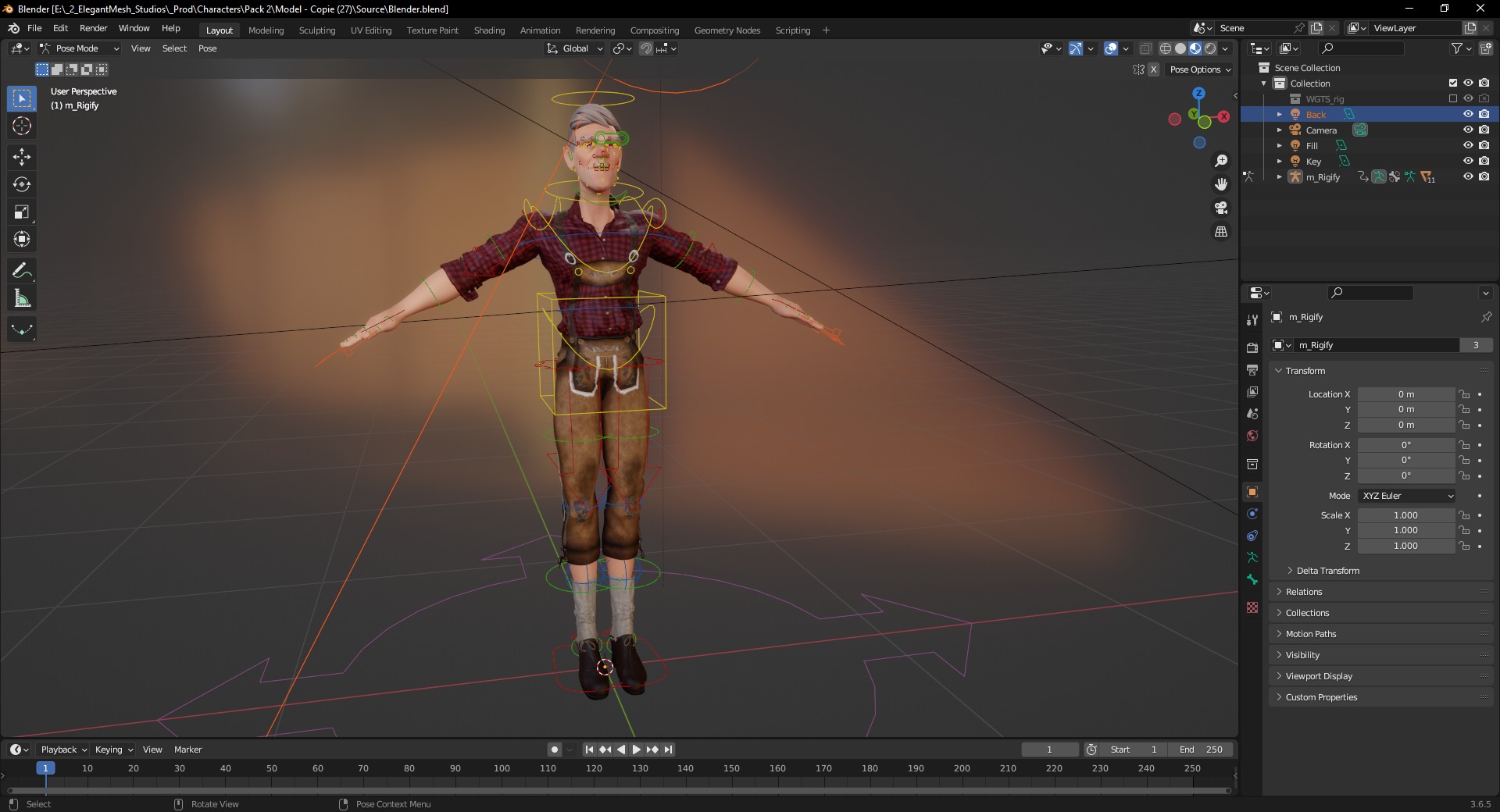Jump to the timeline end frame
The height and width of the screenshot is (812, 1500).
tap(669, 750)
